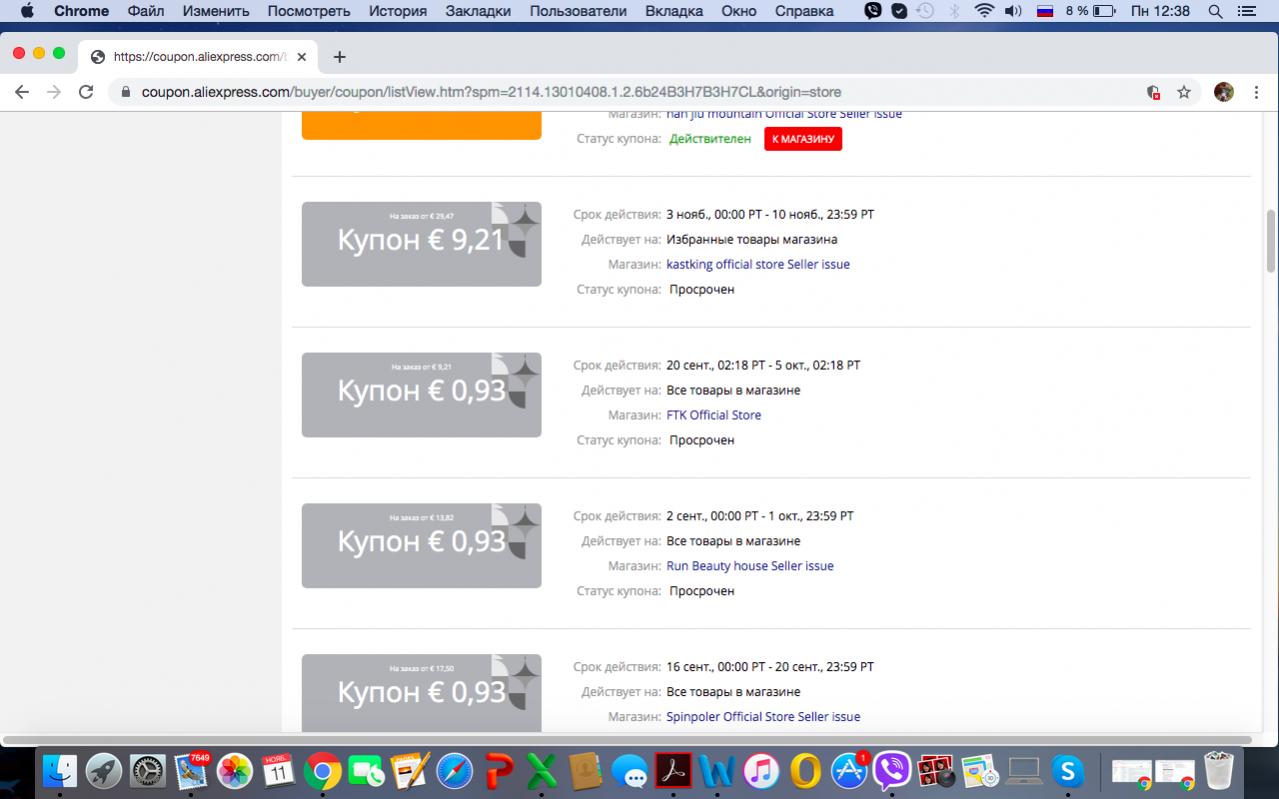Visit the FTK Official Store link

coord(713,415)
